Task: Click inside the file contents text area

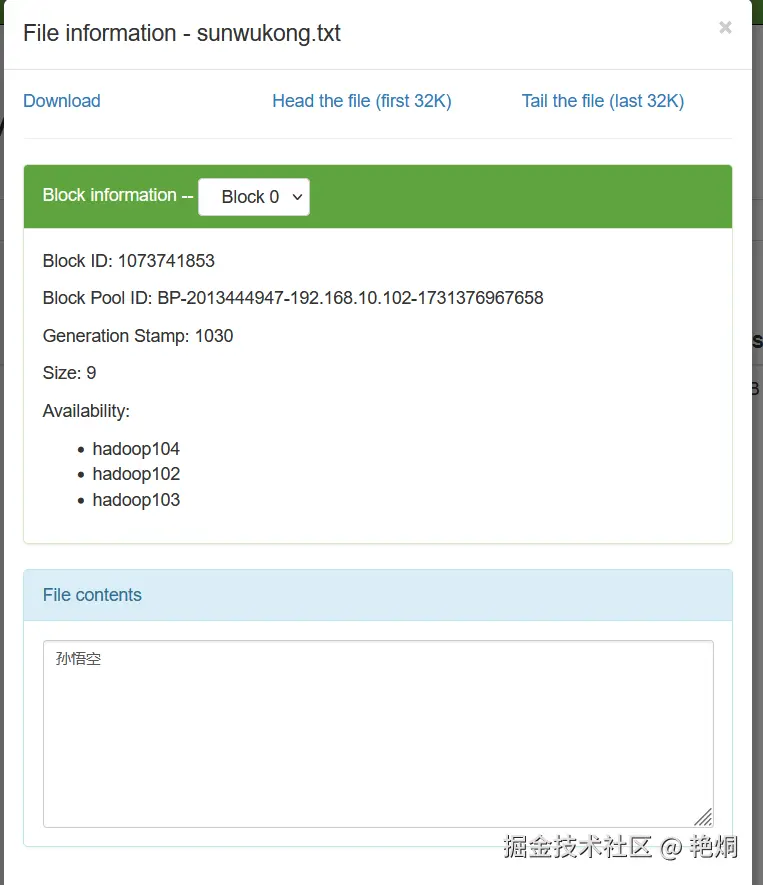Action: click(x=378, y=734)
